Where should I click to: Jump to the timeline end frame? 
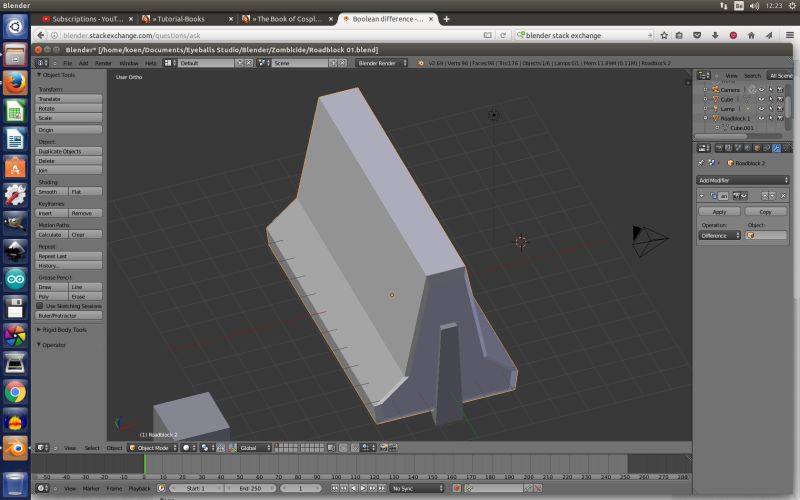[382, 489]
